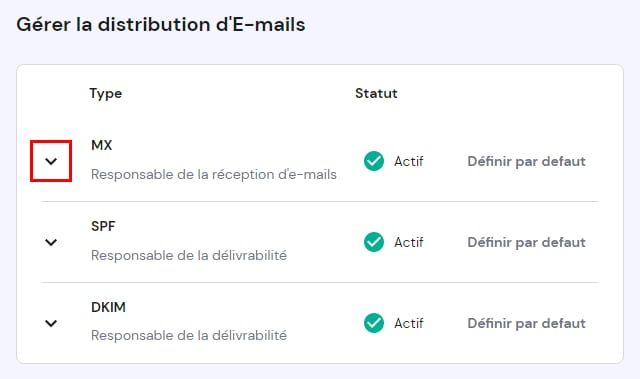
Task: Click the Actif status label for DKIM
Action: (x=409, y=324)
